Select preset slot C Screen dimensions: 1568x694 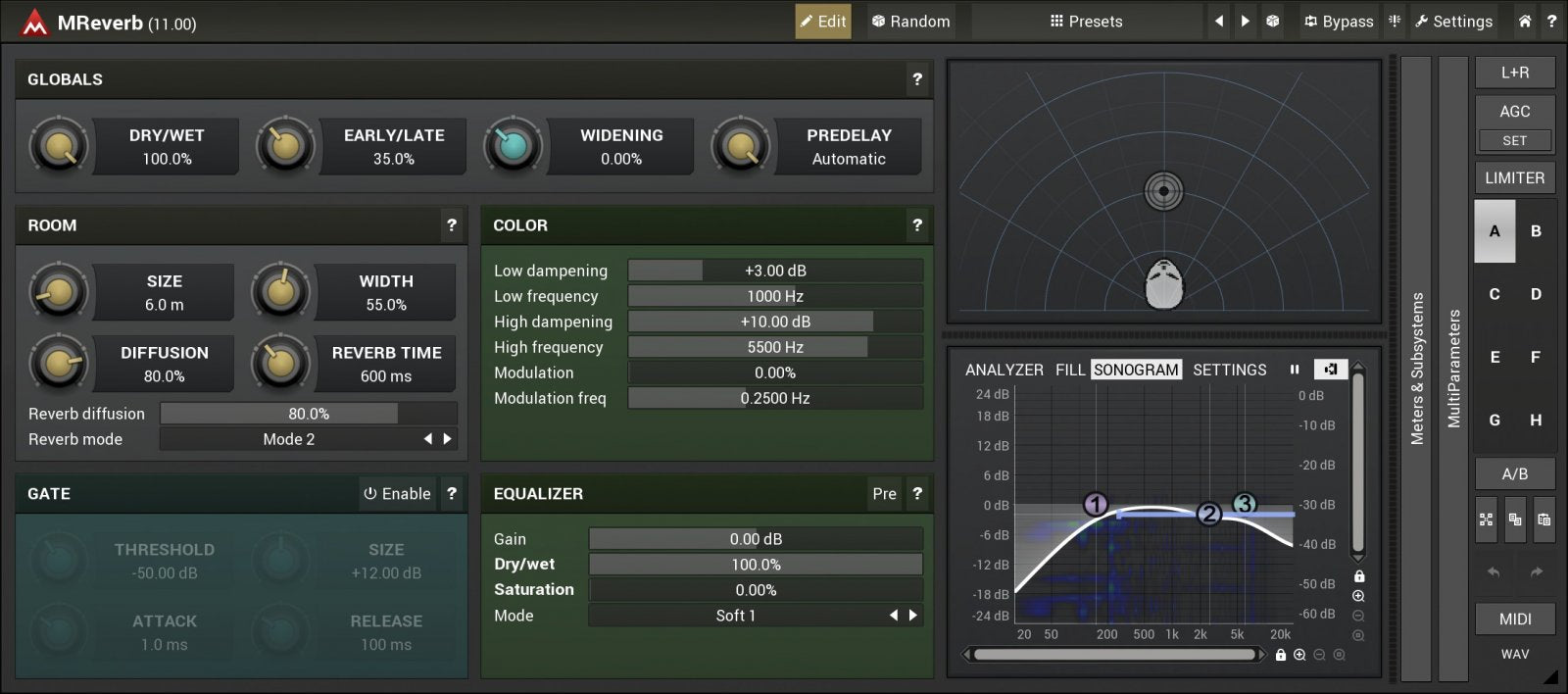1494,294
